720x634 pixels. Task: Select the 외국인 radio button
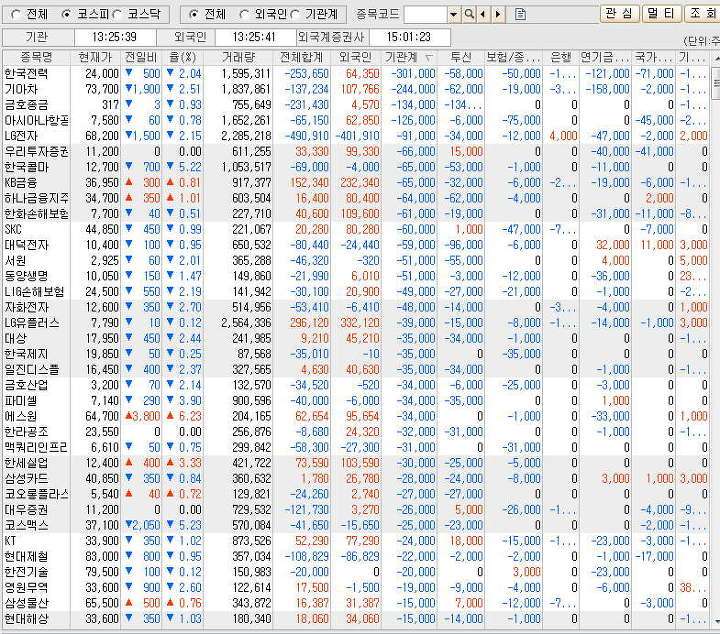point(244,15)
